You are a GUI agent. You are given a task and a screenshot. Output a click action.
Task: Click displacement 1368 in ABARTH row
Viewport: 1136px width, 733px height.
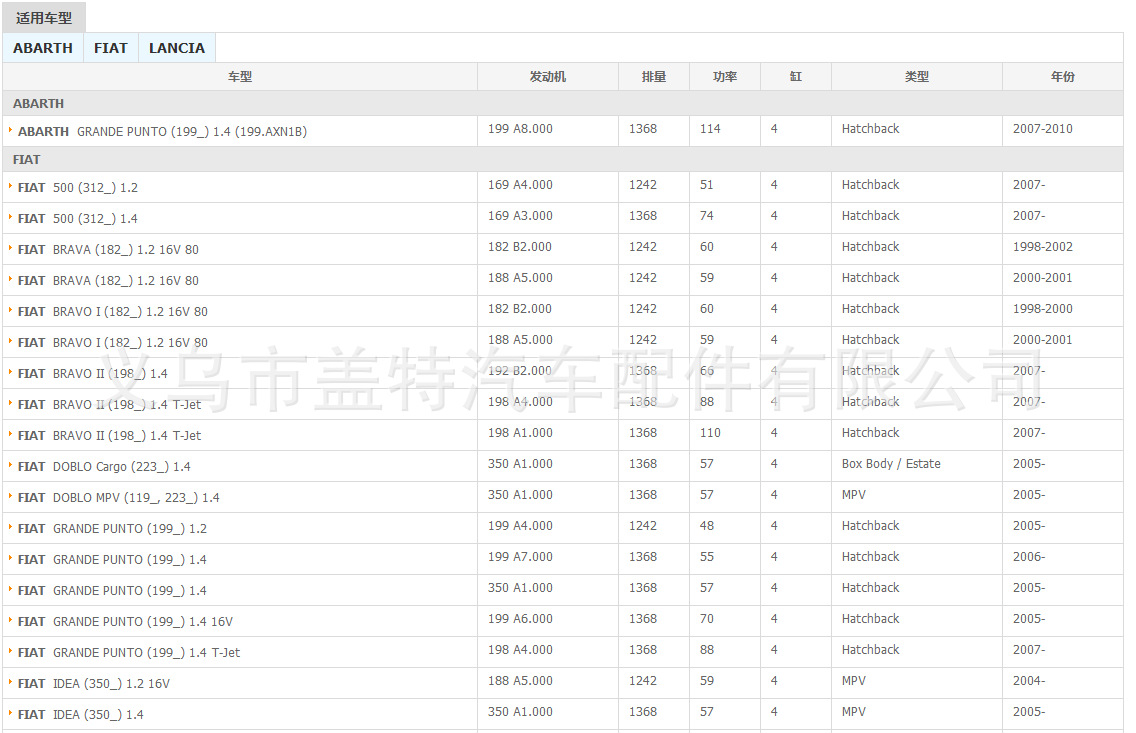(x=643, y=129)
